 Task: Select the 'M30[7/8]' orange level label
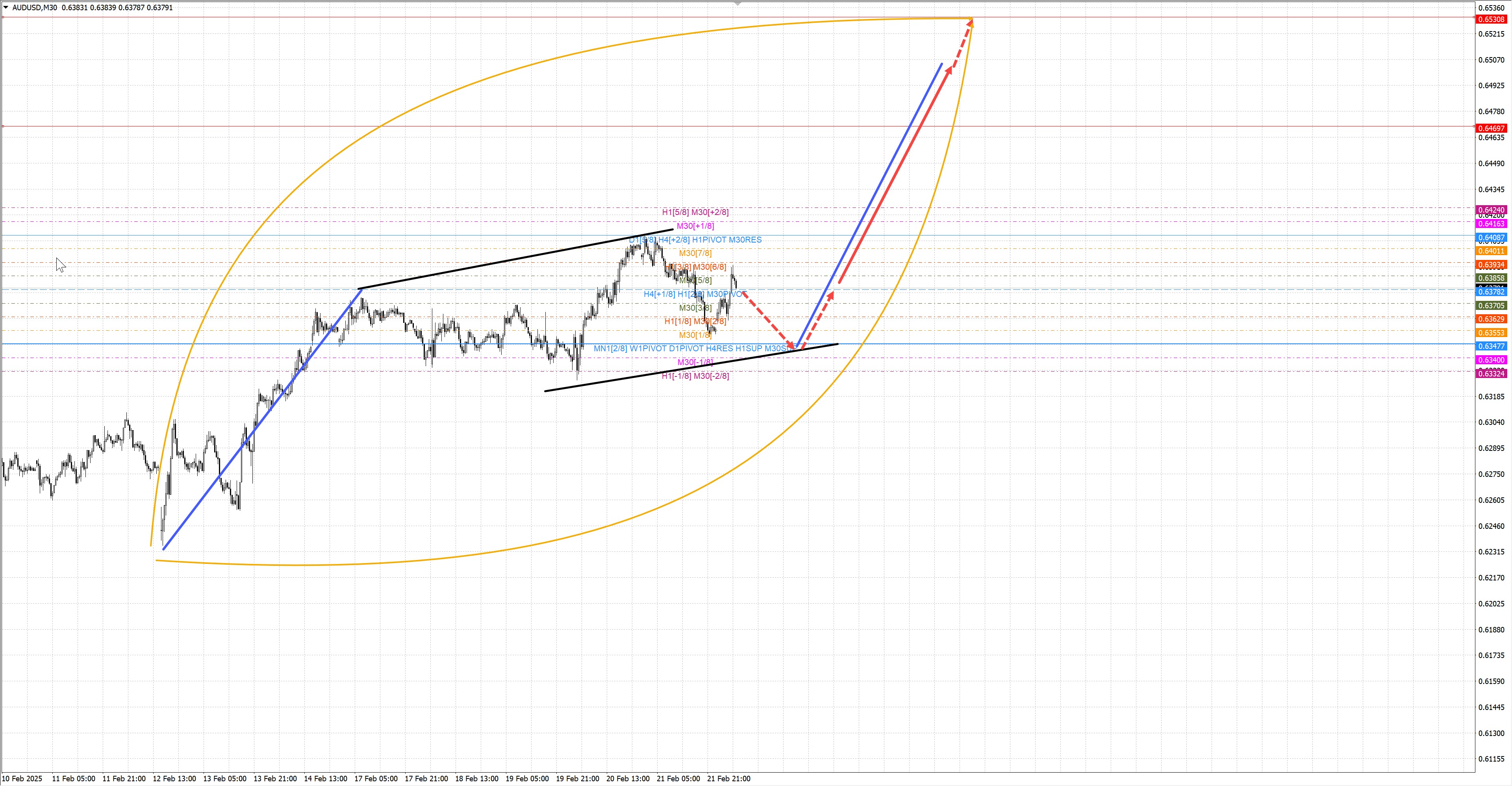click(695, 253)
